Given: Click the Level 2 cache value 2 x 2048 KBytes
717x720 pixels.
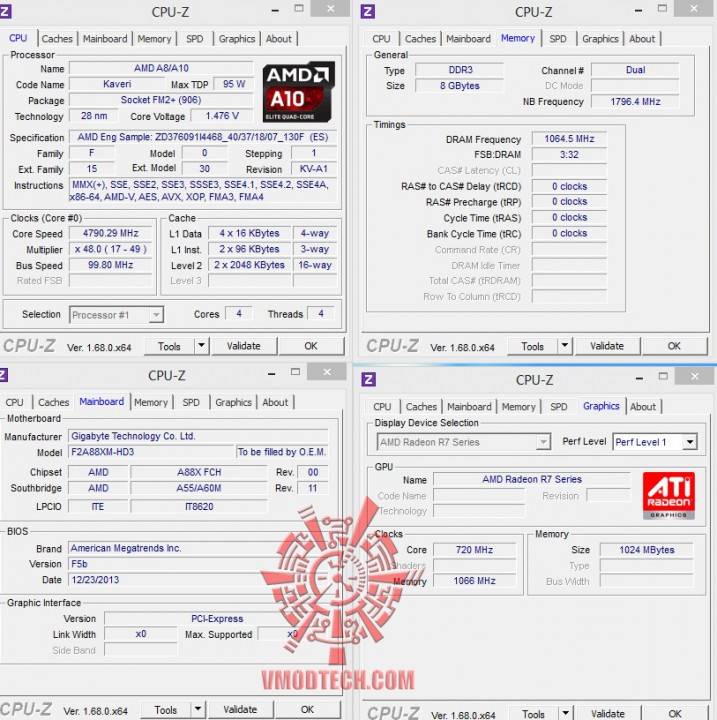Looking at the screenshot, I should point(249,265).
